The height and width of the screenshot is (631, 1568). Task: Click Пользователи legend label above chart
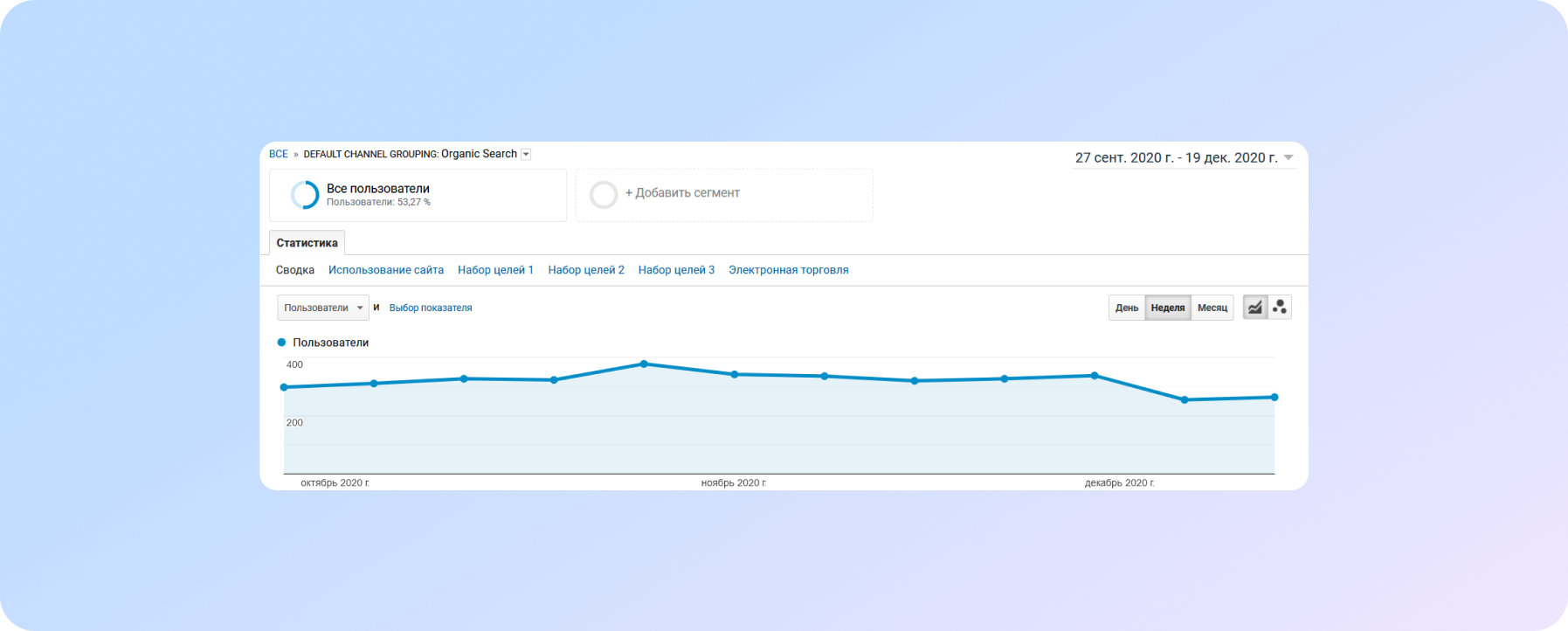pyautogui.click(x=330, y=343)
